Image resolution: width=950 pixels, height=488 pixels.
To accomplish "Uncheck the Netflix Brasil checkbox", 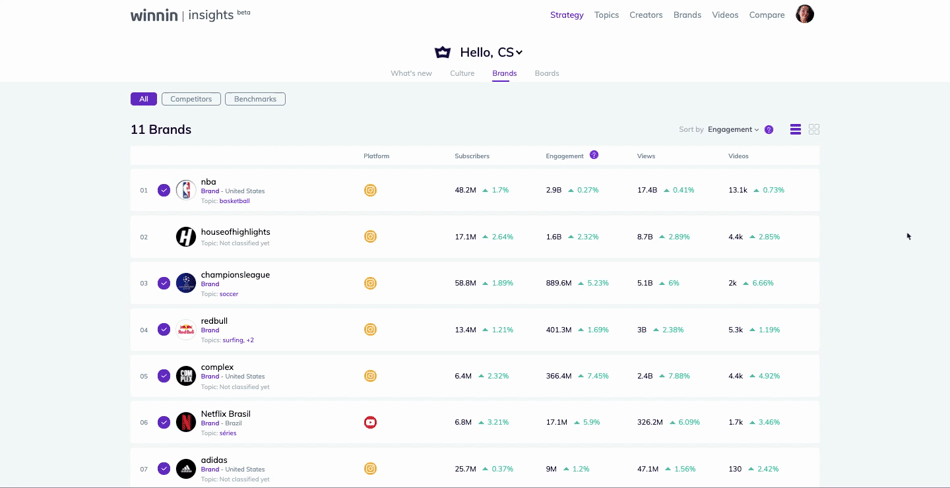I will [x=164, y=423].
